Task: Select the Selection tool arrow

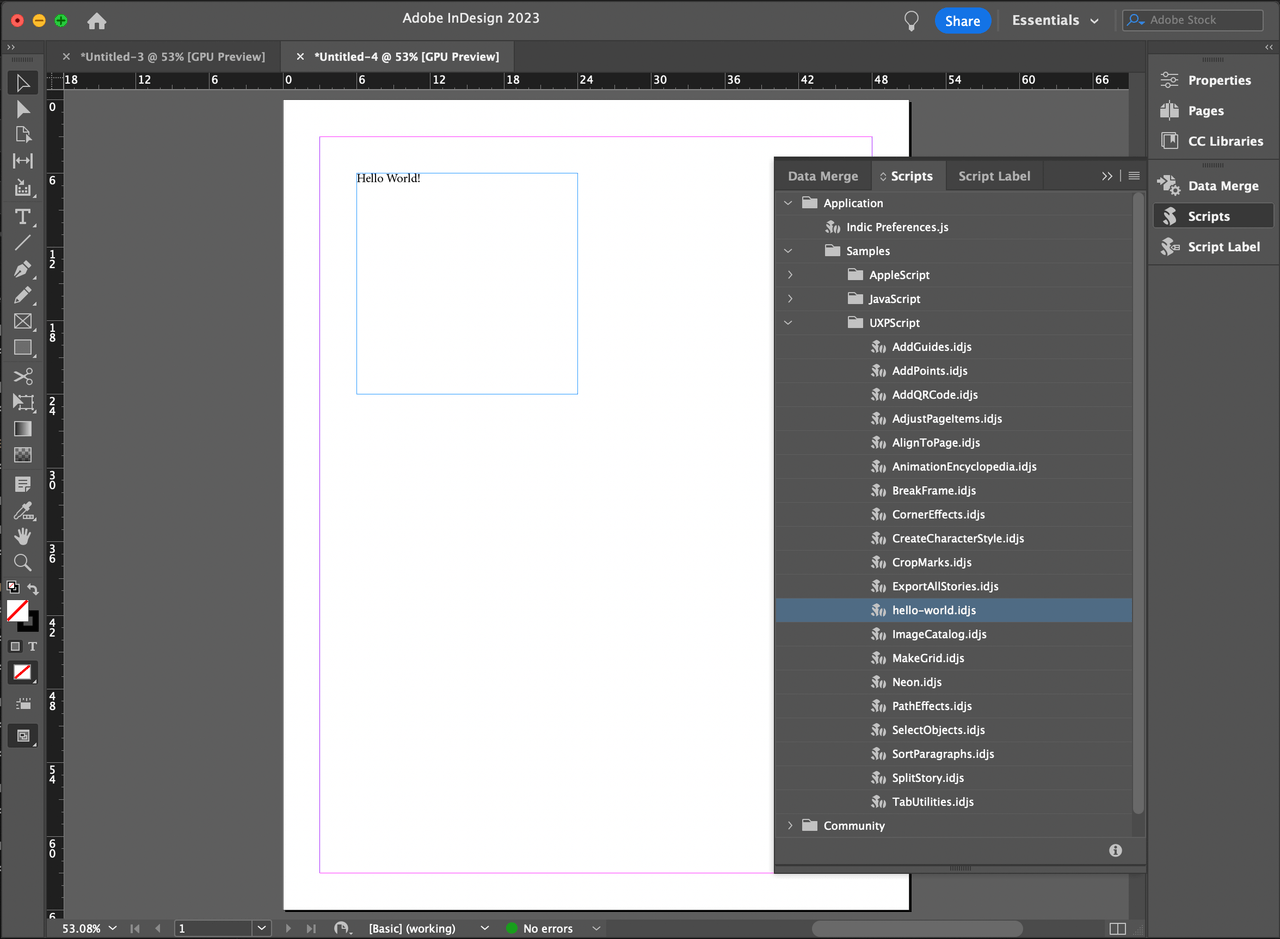Action: coord(23,83)
